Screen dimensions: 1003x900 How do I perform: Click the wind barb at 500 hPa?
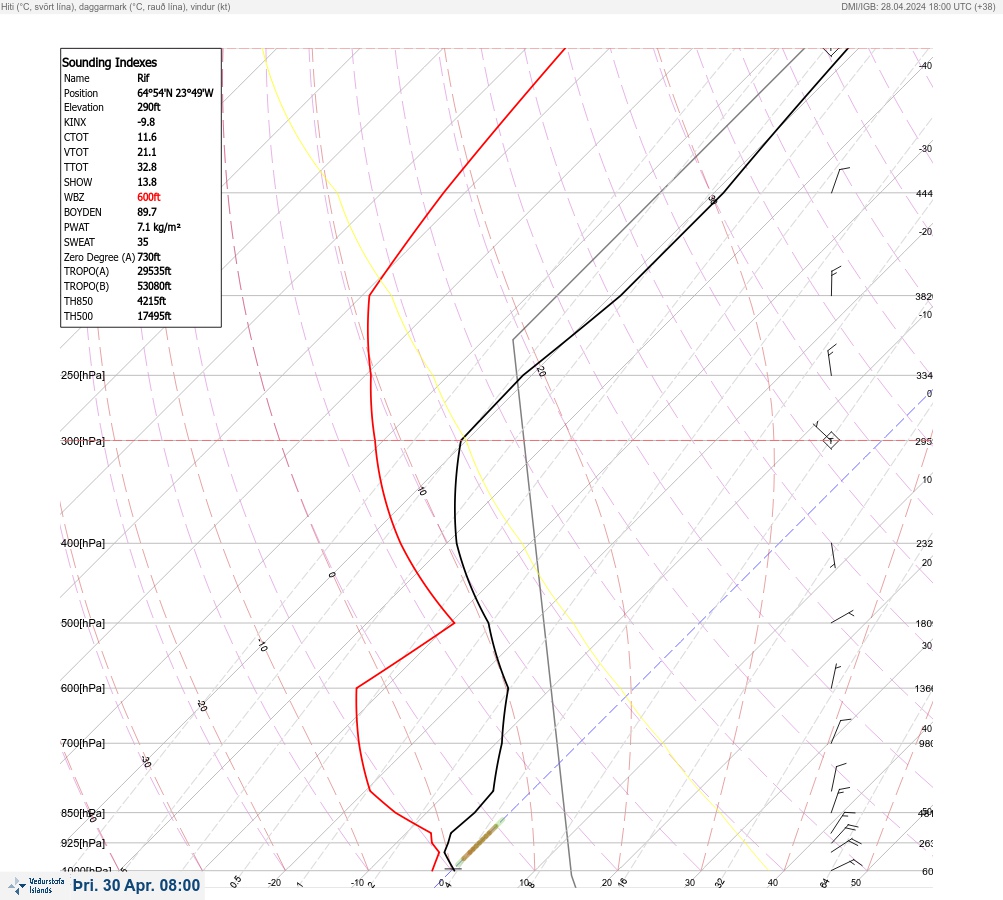842,617
